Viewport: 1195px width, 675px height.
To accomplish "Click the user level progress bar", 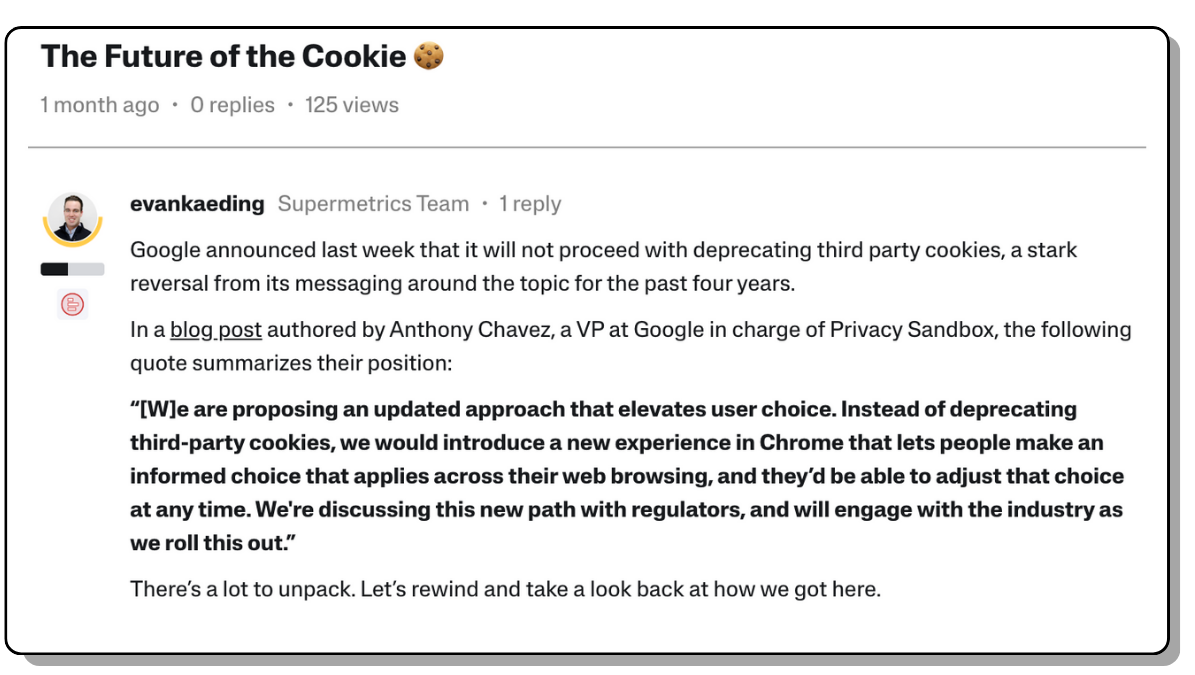I will (72, 269).
